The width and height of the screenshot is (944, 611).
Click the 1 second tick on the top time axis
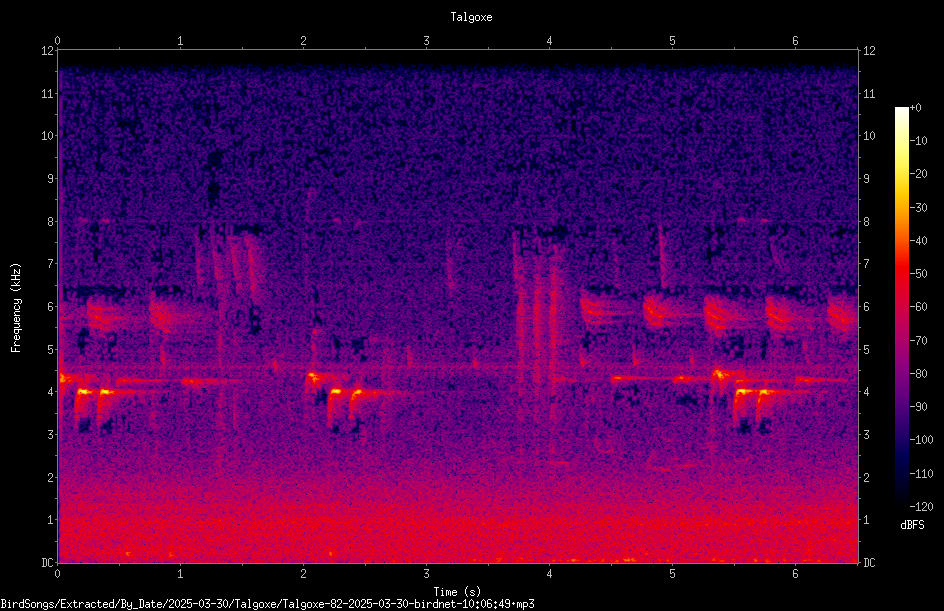pyautogui.click(x=180, y=41)
